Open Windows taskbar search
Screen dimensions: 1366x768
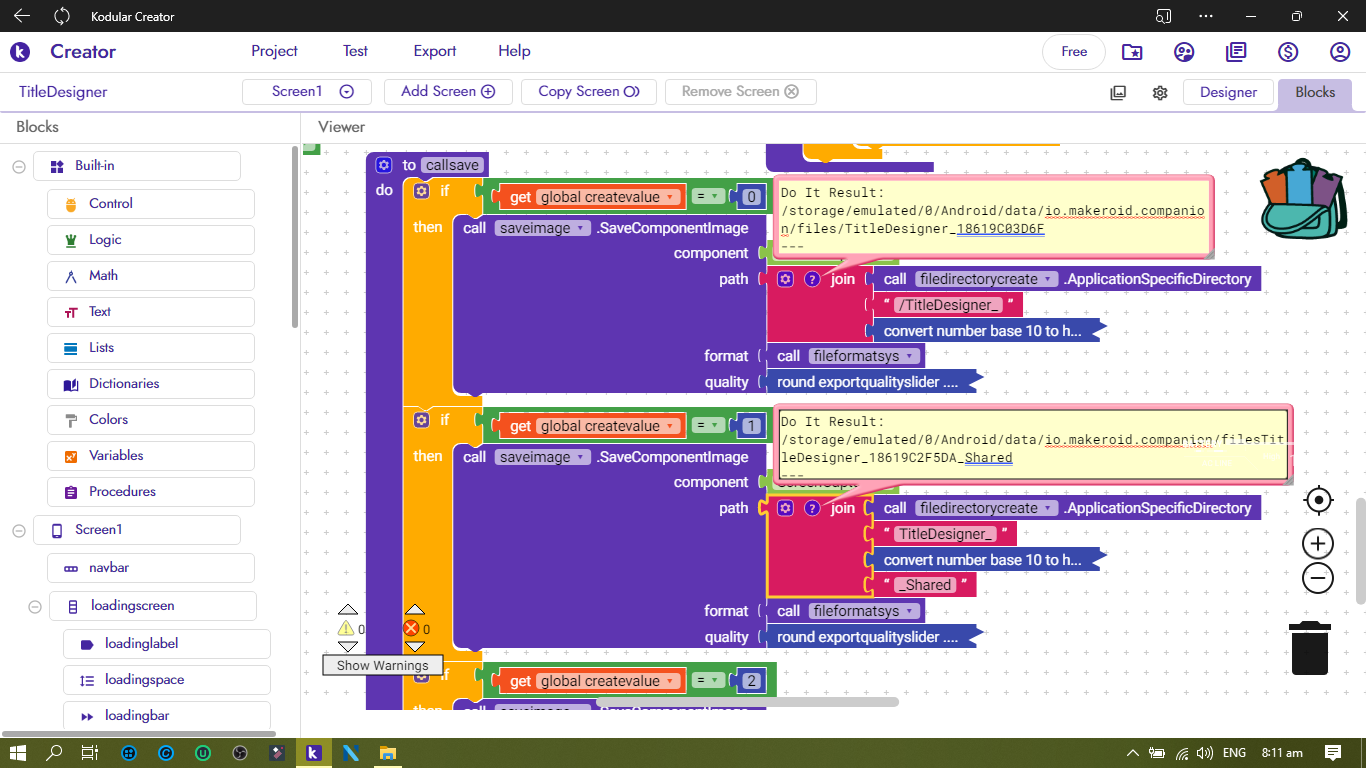pyautogui.click(x=54, y=753)
